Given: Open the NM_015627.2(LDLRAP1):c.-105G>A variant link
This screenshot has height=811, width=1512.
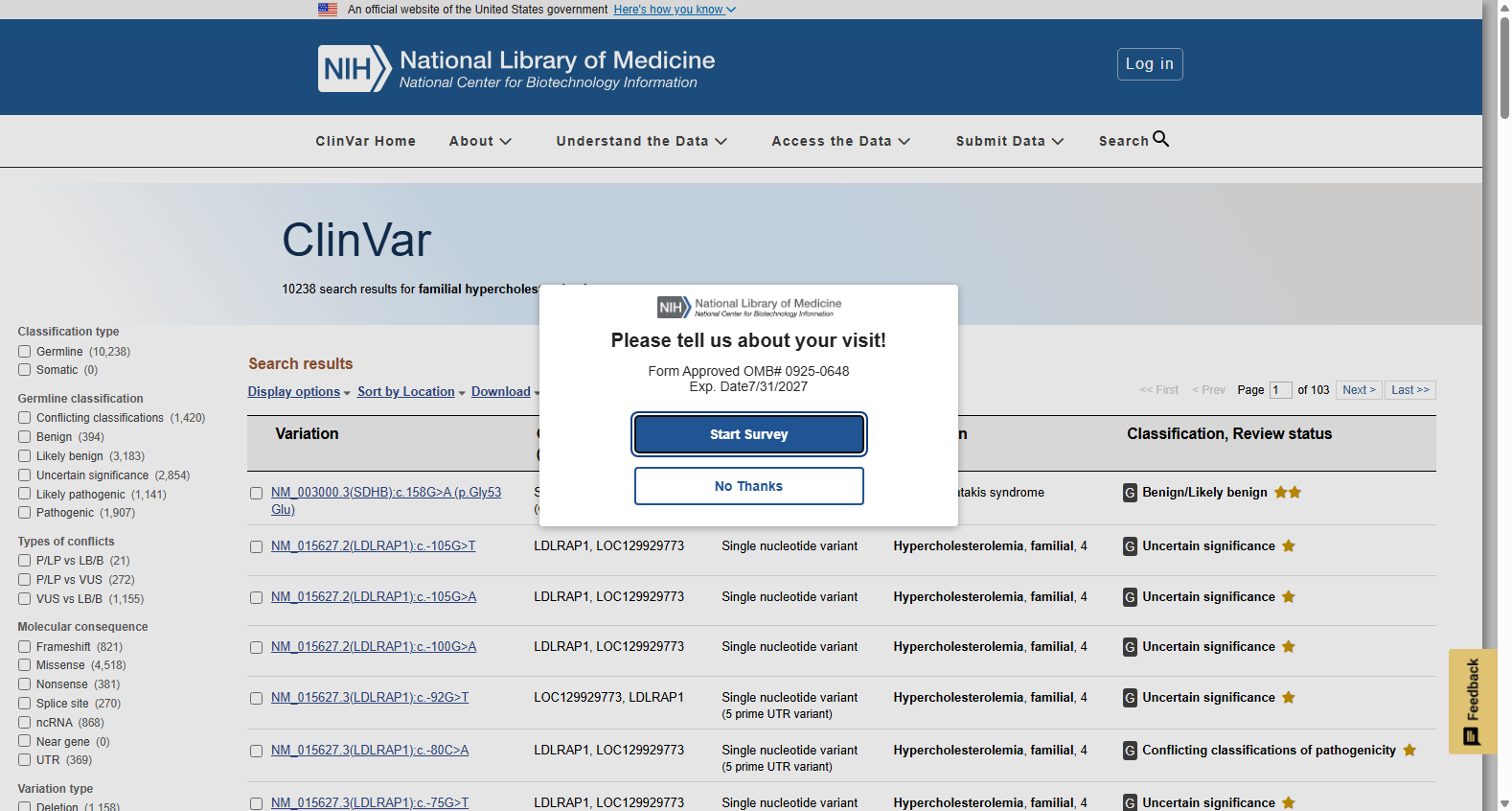Looking at the screenshot, I should tap(374, 597).
